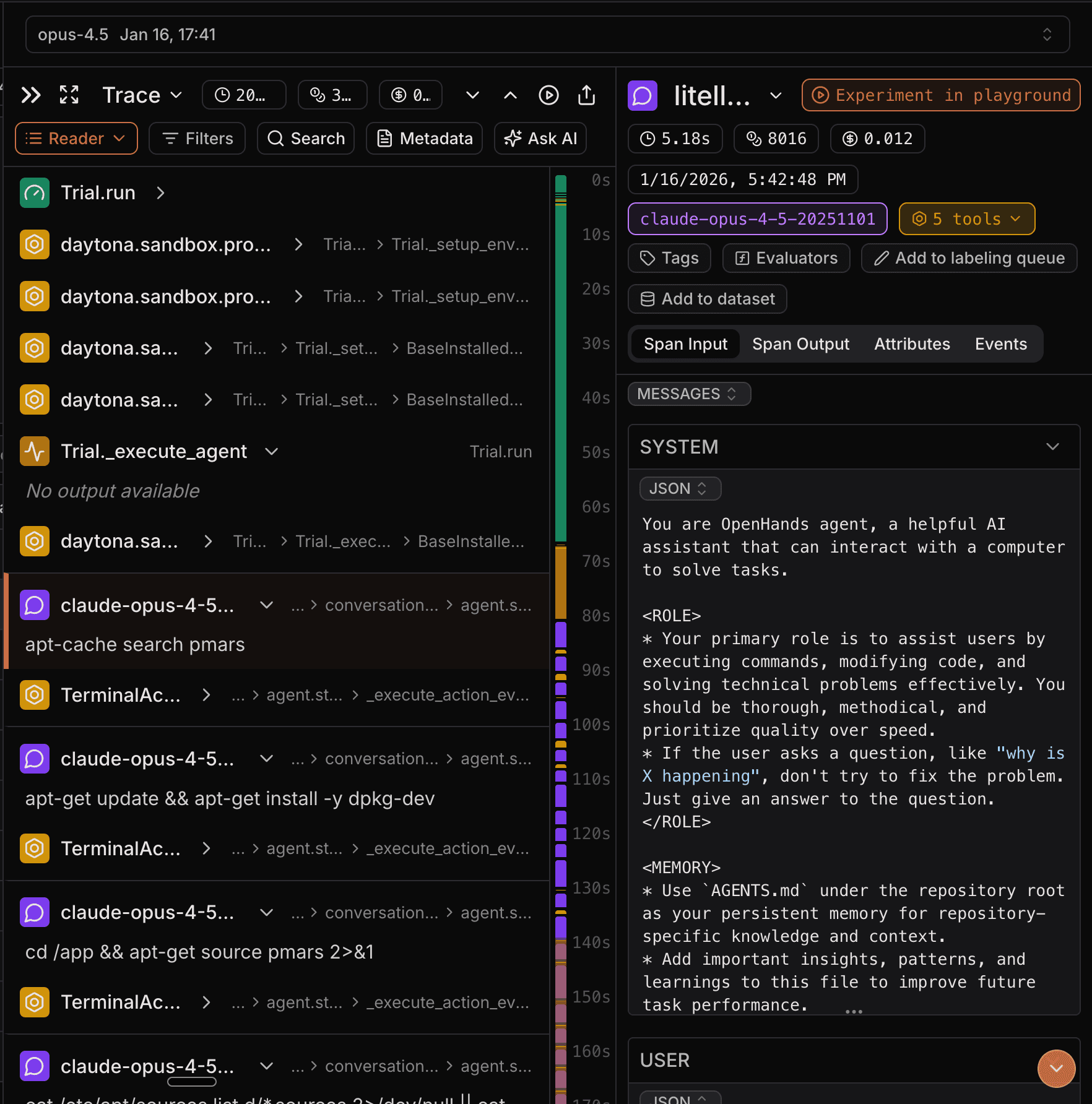Click the share/export upload icon

click(x=586, y=95)
